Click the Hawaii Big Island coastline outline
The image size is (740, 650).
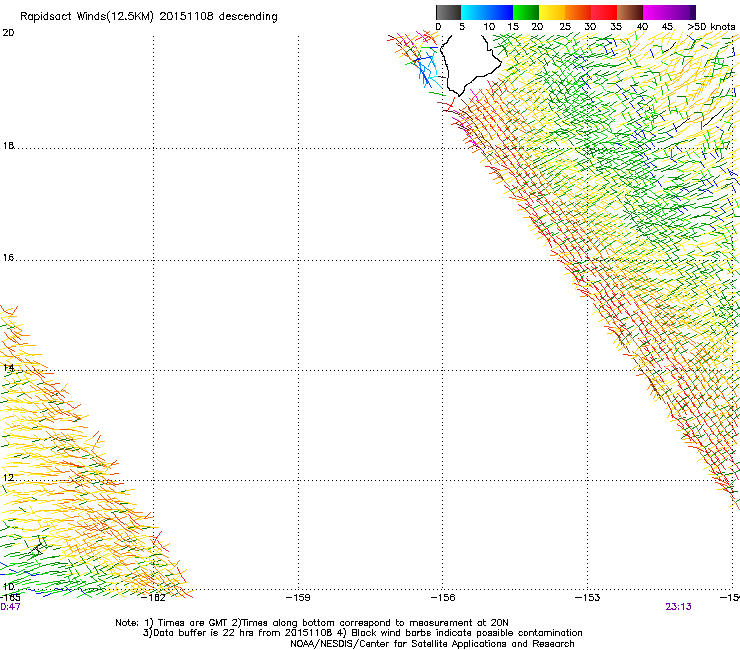click(470, 65)
